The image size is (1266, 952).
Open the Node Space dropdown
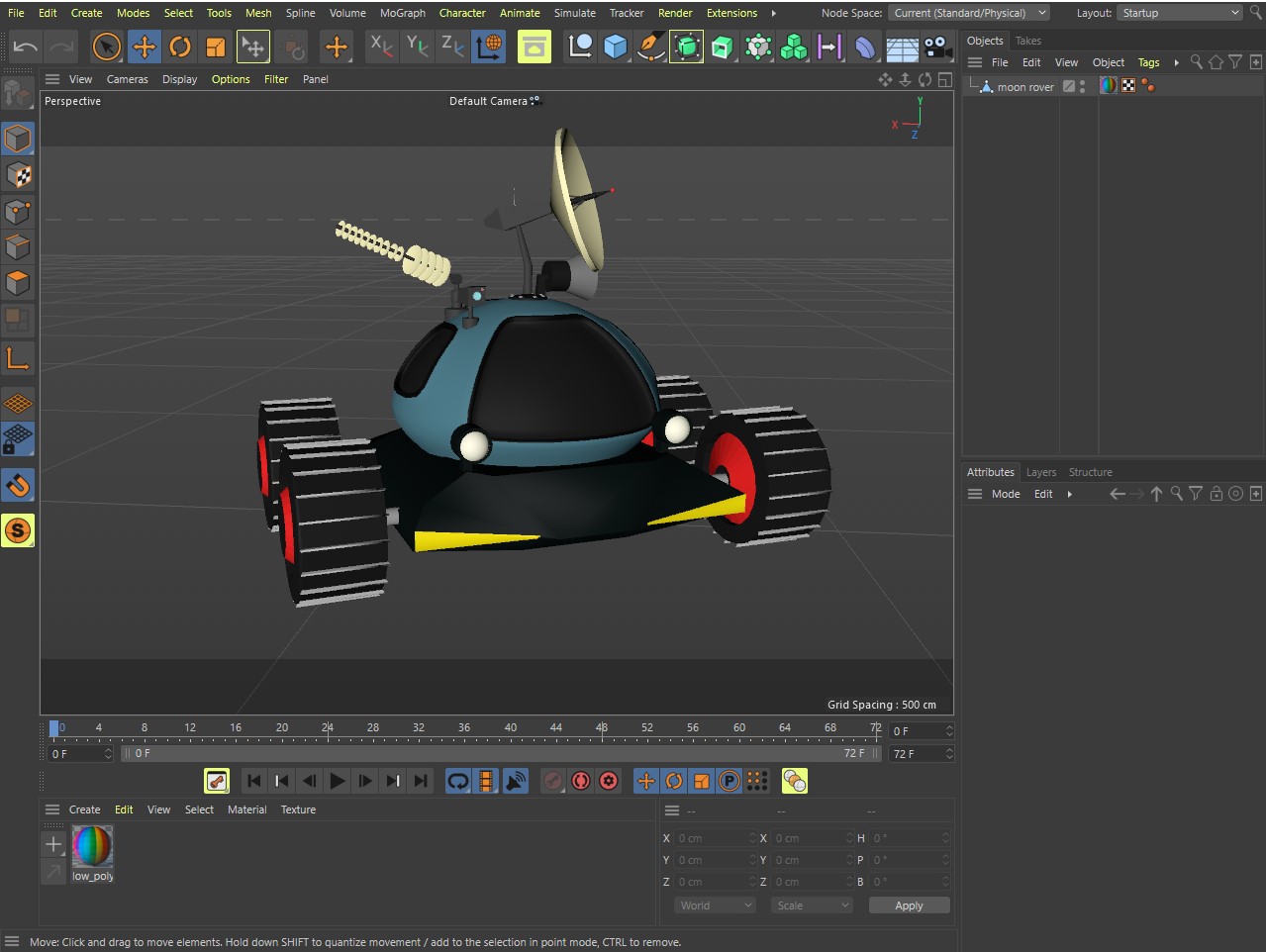pyautogui.click(x=969, y=13)
